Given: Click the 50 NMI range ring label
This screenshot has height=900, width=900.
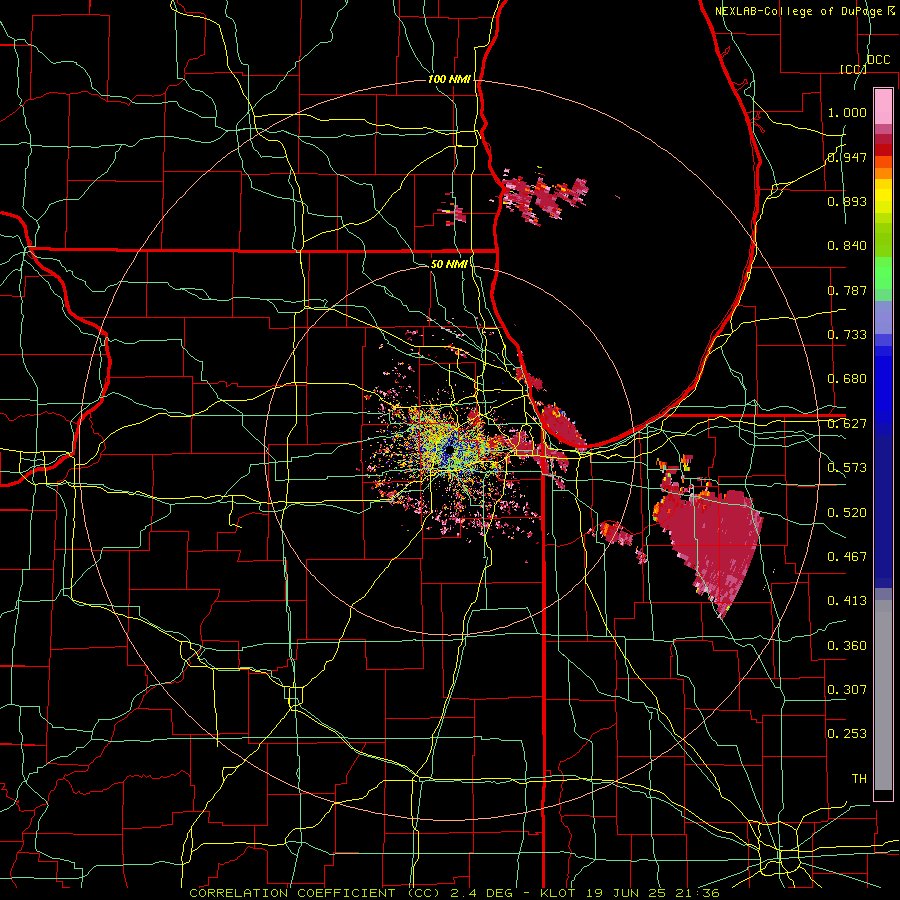Looking at the screenshot, I should (449, 264).
